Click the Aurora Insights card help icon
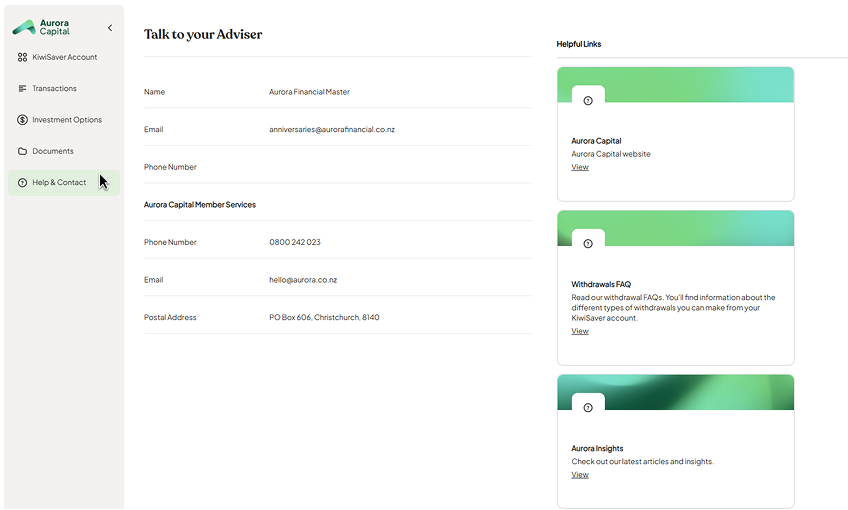 (588, 407)
